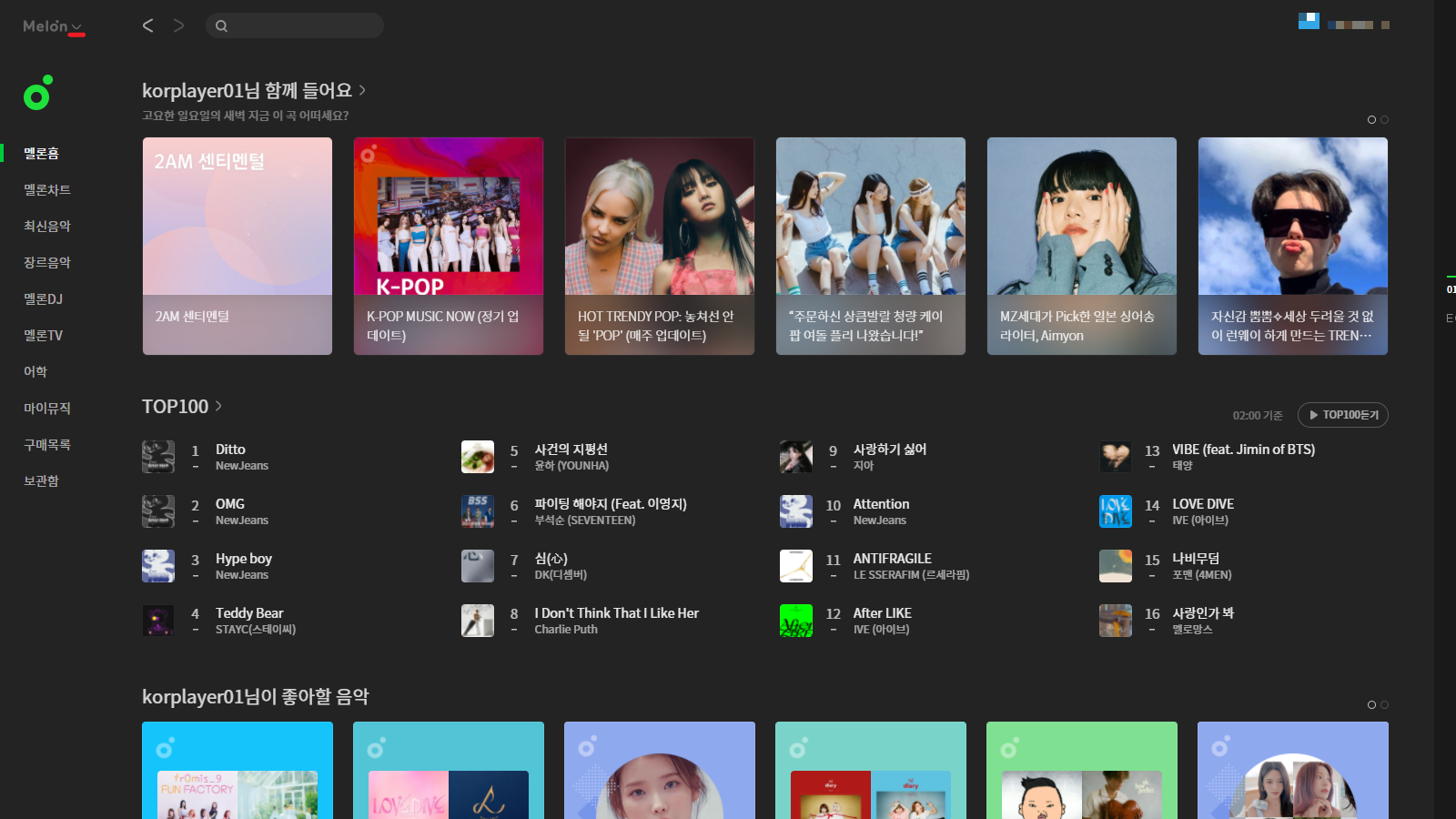Expand 'korplayer01님 함께 들어요' section chevron
This screenshot has width=1456, height=819.
click(x=362, y=90)
